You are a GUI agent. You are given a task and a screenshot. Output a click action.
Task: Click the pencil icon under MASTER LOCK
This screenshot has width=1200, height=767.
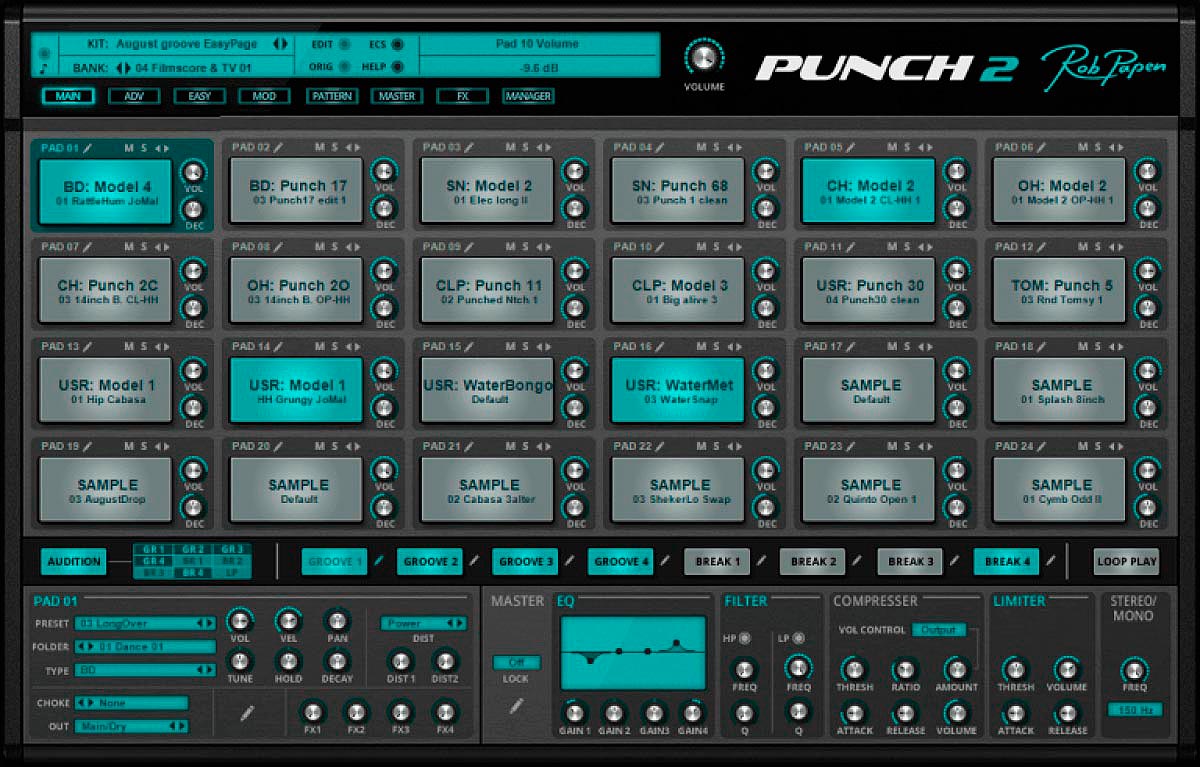(x=516, y=707)
